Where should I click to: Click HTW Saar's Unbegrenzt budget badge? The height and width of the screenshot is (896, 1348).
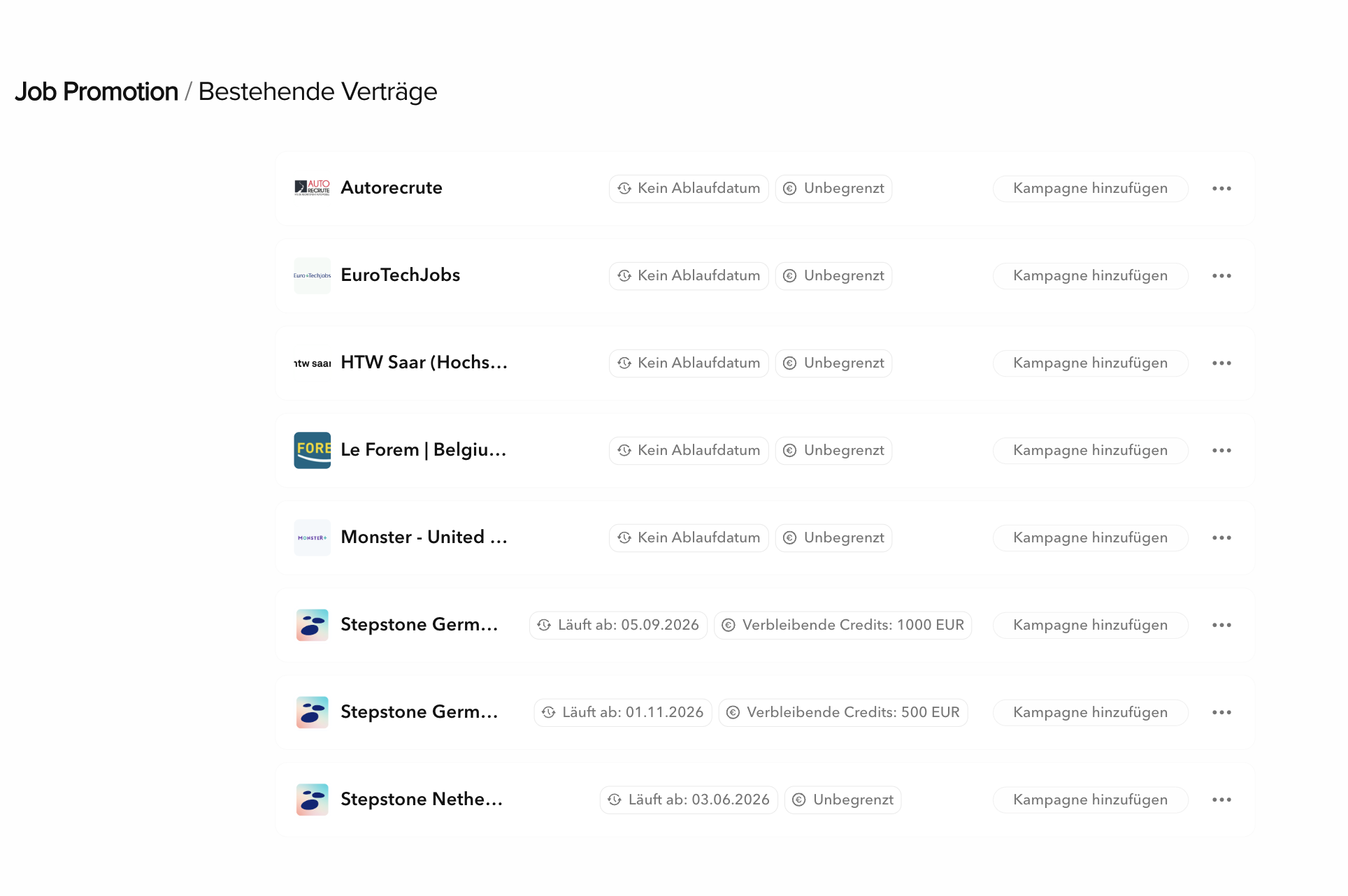833,363
